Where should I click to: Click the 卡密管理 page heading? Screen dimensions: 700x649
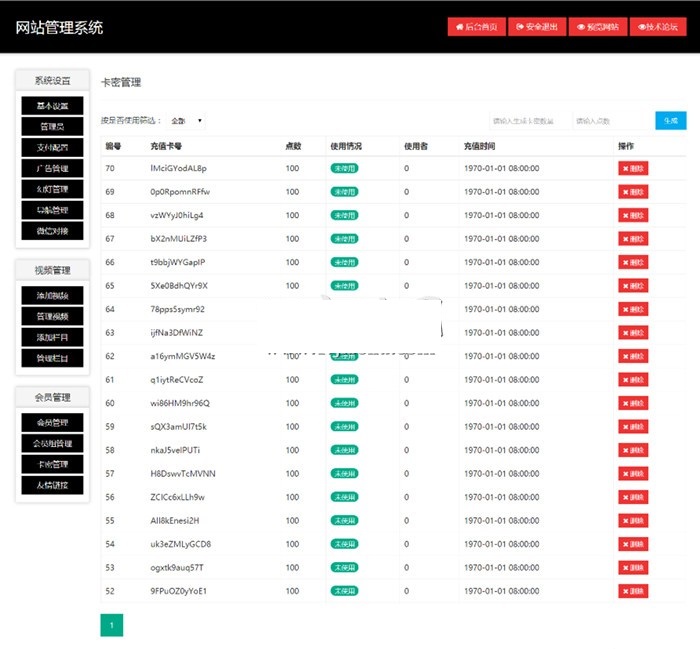click(x=121, y=82)
